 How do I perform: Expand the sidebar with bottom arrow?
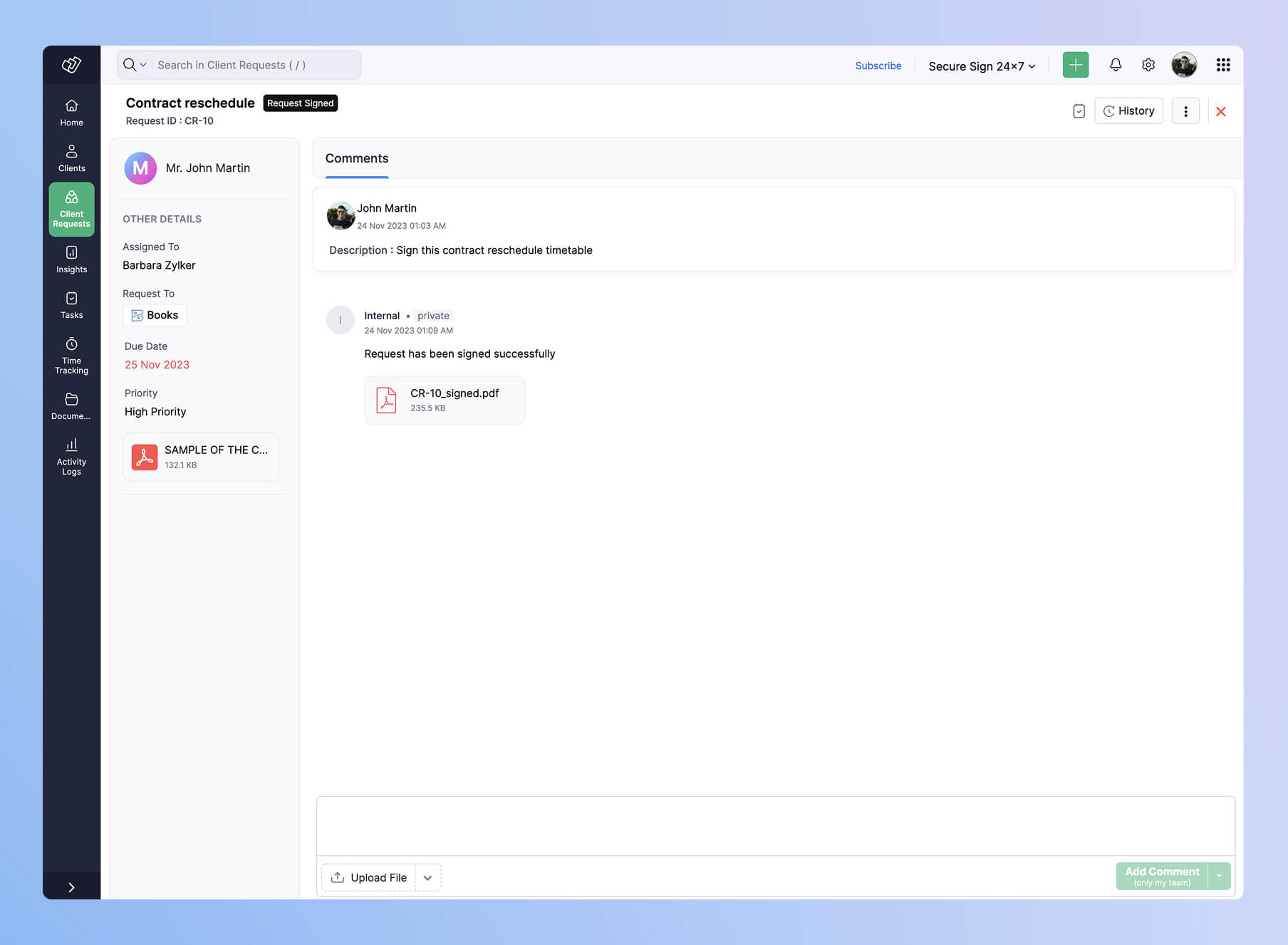(71, 887)
